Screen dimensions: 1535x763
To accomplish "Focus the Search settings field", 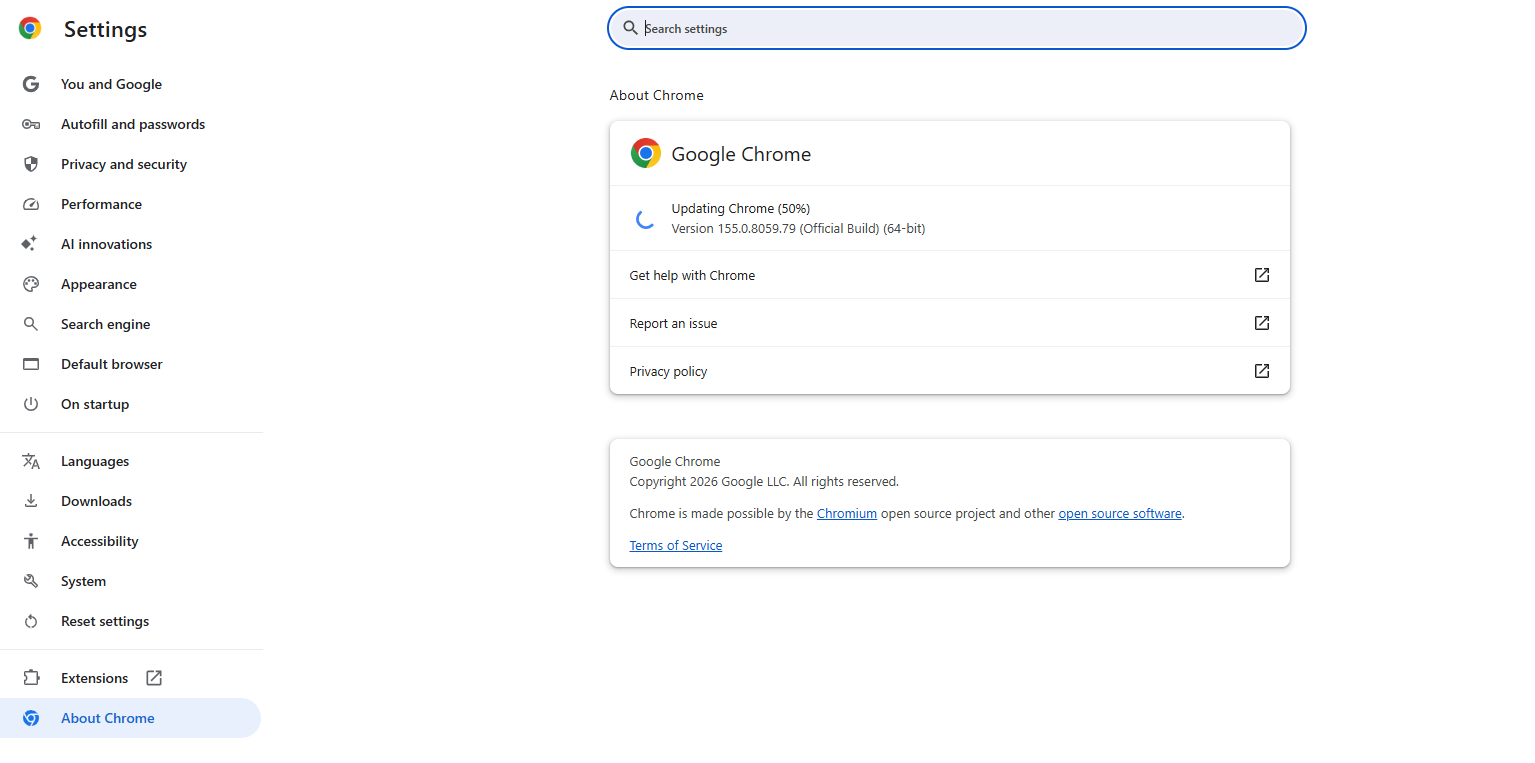I will [x=957, y=28].
